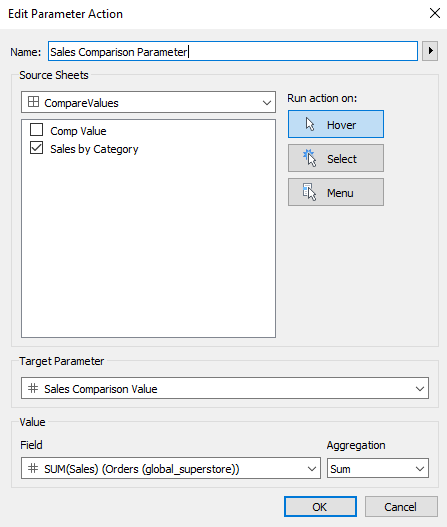
Task: Open the Aggregation Sum dropdown
Action: 378,468
